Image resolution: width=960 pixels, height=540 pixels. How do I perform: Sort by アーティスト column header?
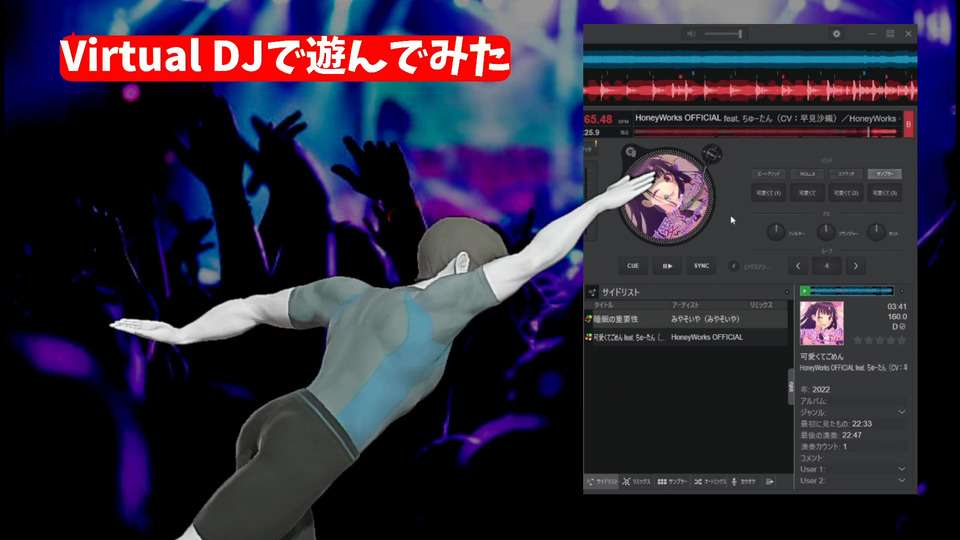[x=685, y=305]
